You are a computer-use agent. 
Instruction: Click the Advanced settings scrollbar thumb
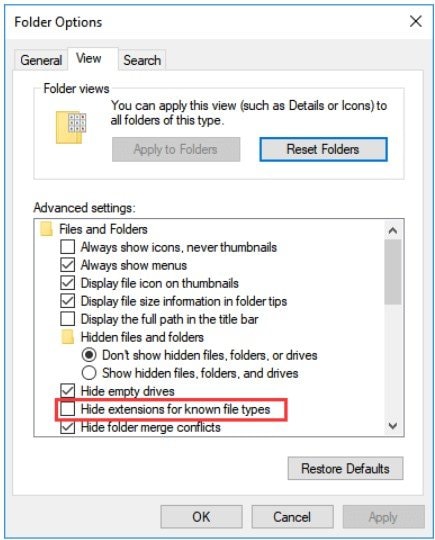pos(393,272)
